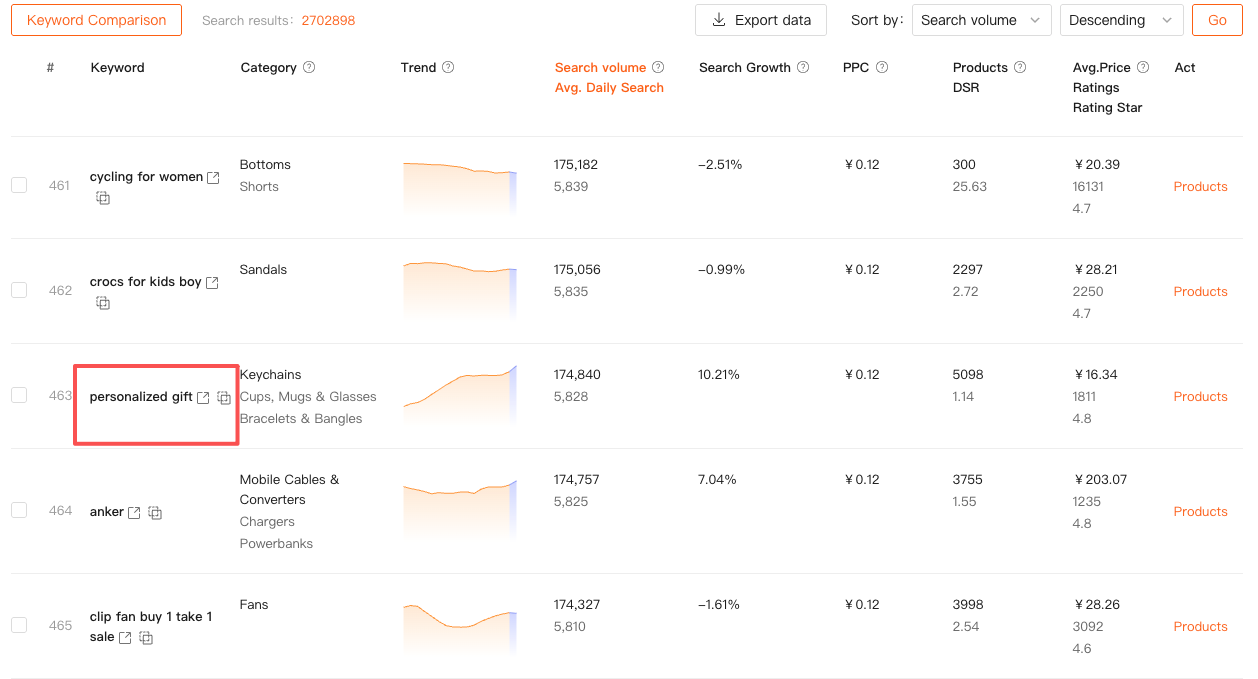Screen dimensions: 1258x679
Task: Open Products link for crocs for kids boy
Action: tap(1200, 292)
